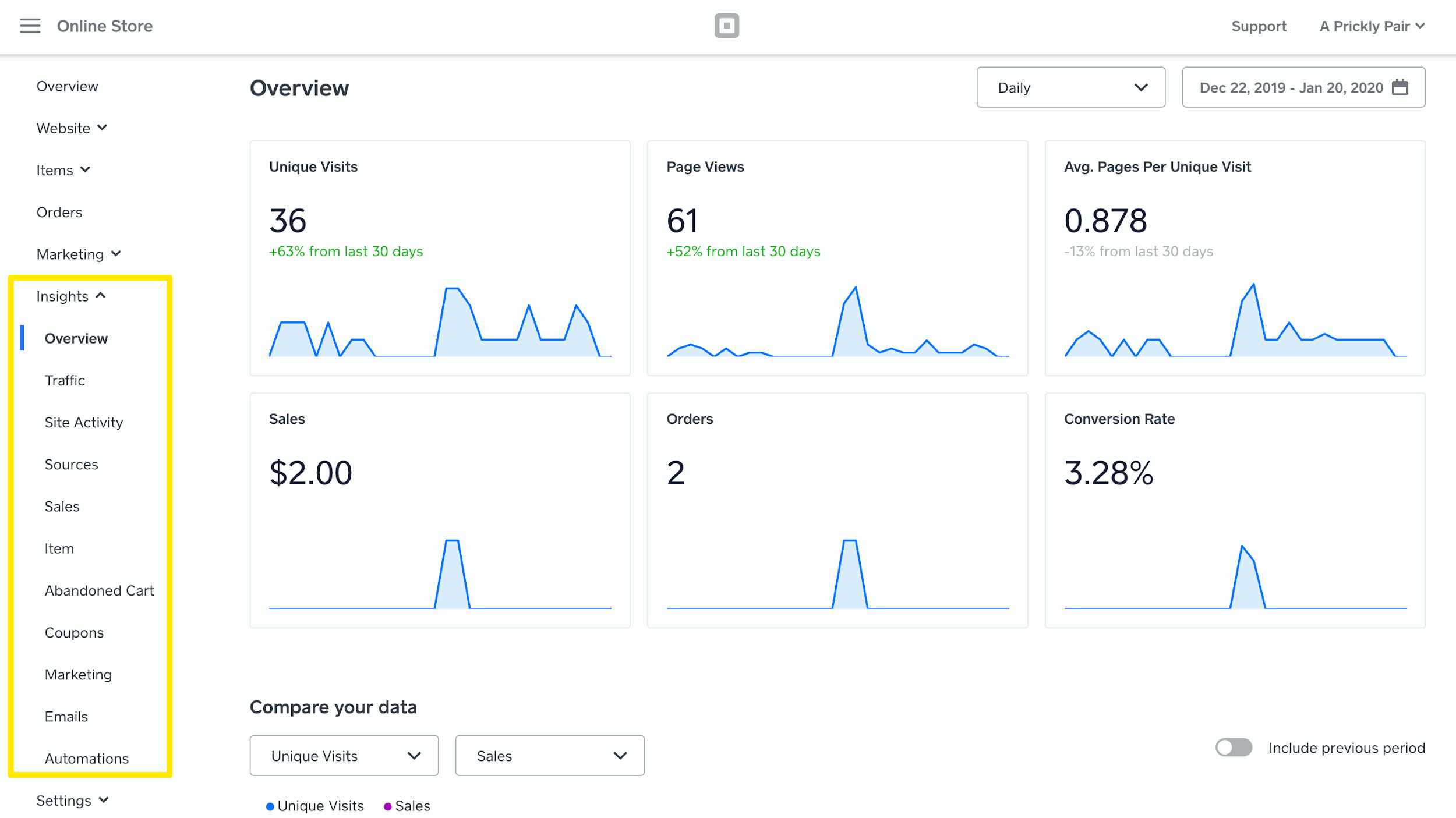The width and height of the screenshot is (1456, 818).
Task: Click the Square app logo icon
Action: (727, 26)
